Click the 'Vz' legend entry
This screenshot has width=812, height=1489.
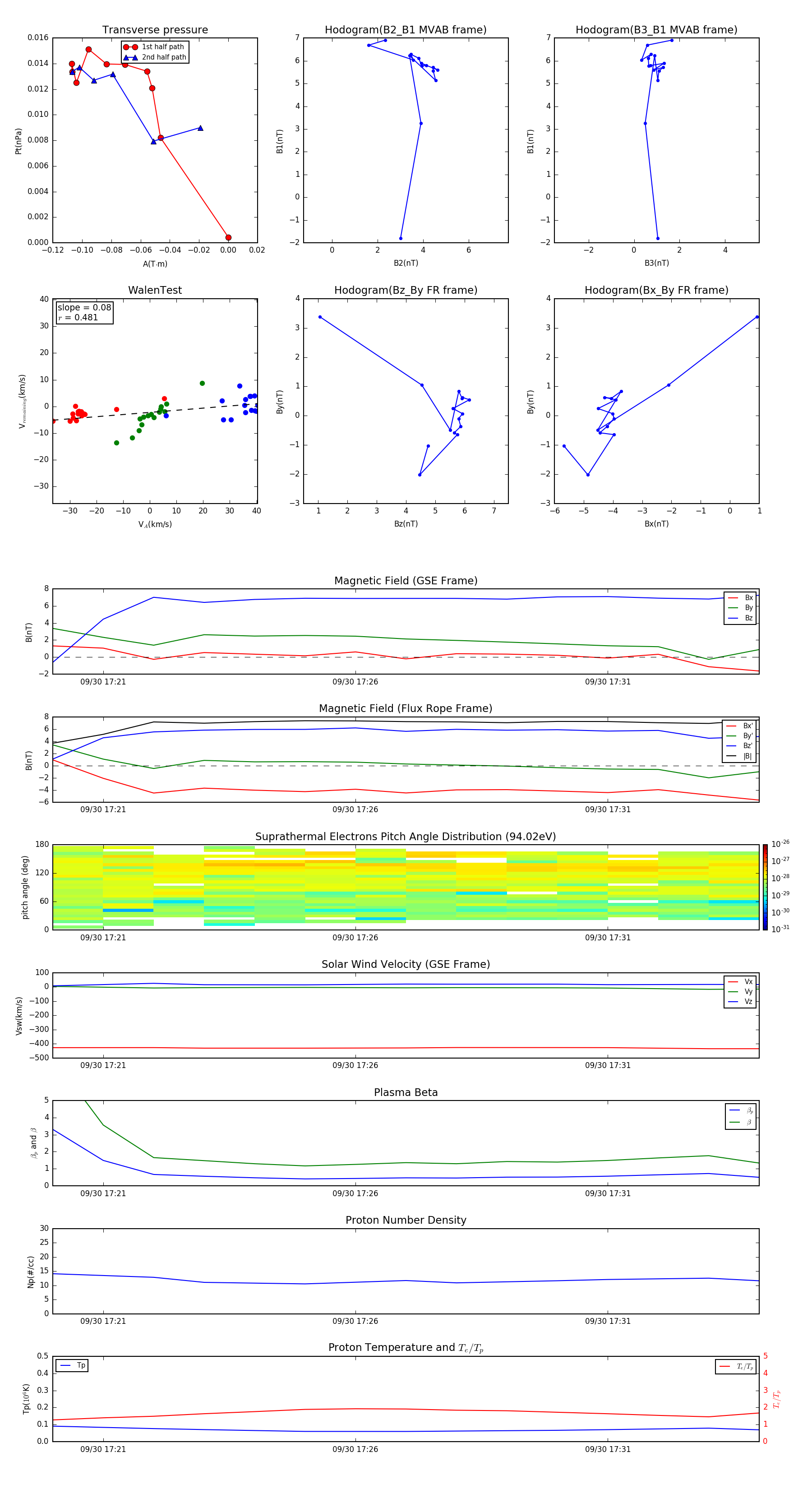740,1002
